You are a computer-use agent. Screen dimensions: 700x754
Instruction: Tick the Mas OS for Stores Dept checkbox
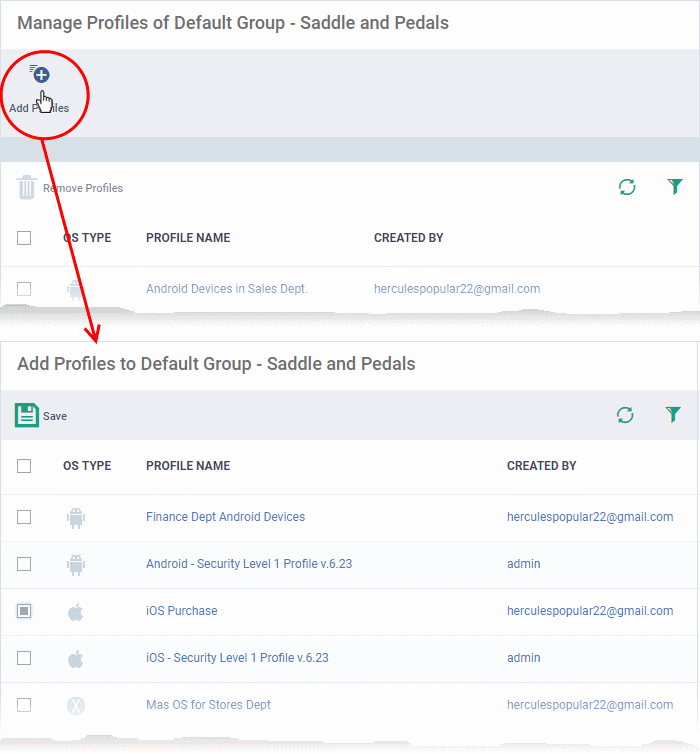(x=24, y=705)
